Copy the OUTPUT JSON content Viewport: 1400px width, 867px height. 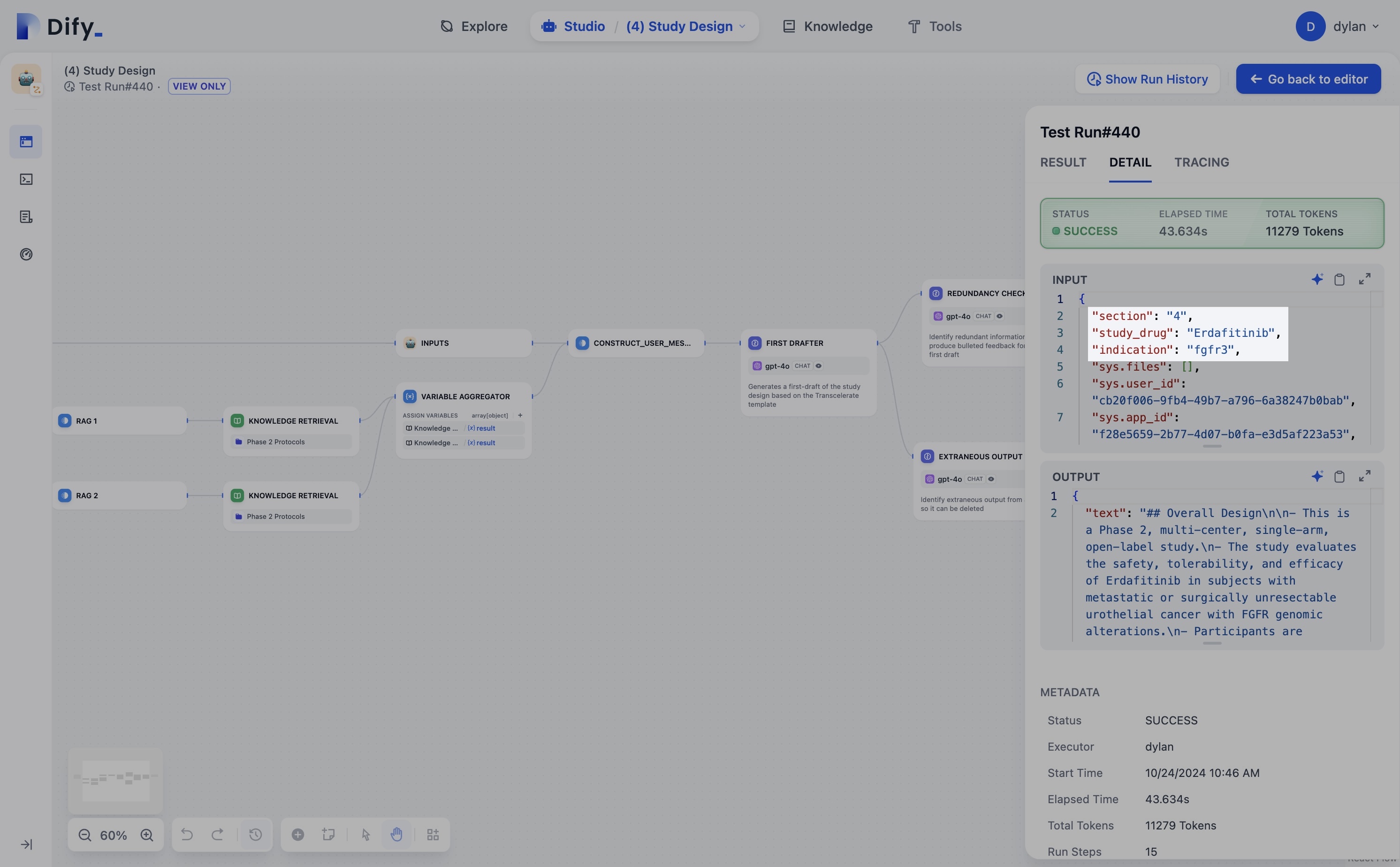click(x=1339, y=477)
